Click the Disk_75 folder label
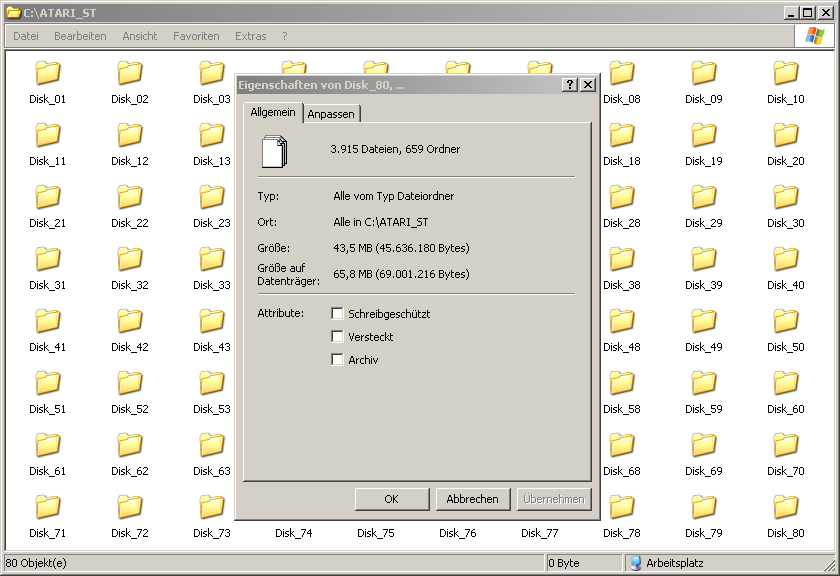Image resolution: width=840 pixels, height=576 pixels. 376,533
